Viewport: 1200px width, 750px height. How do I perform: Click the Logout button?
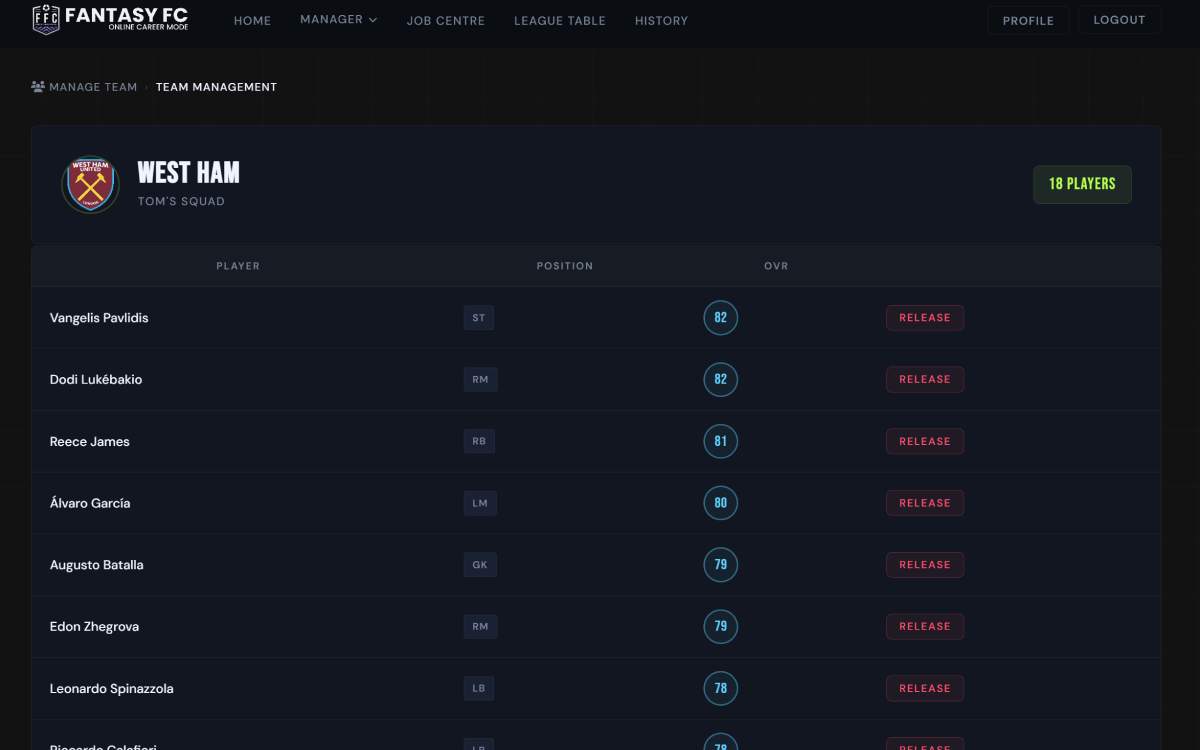pyautogui.click(x=1119, y=20)
